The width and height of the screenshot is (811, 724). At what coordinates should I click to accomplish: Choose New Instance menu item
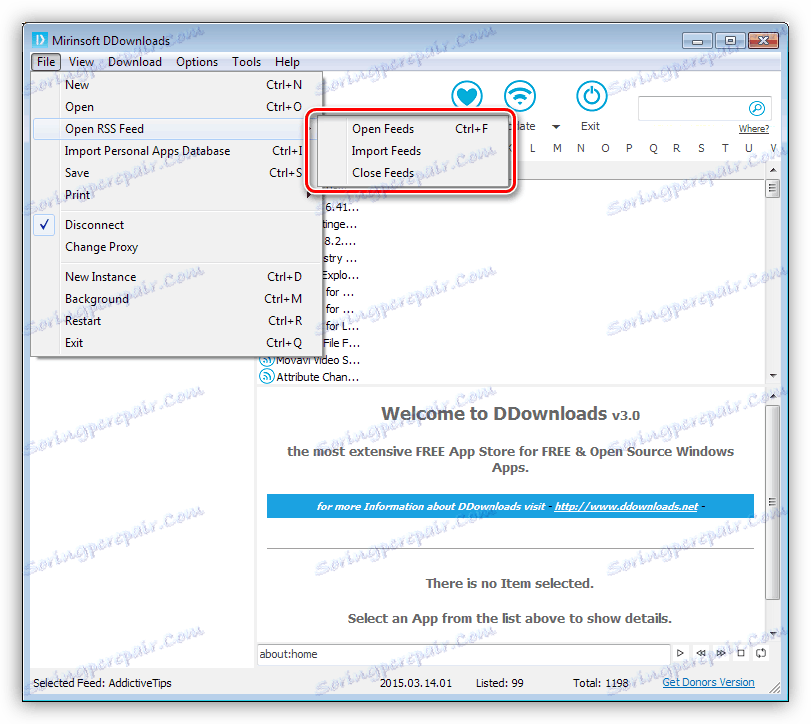176,277
